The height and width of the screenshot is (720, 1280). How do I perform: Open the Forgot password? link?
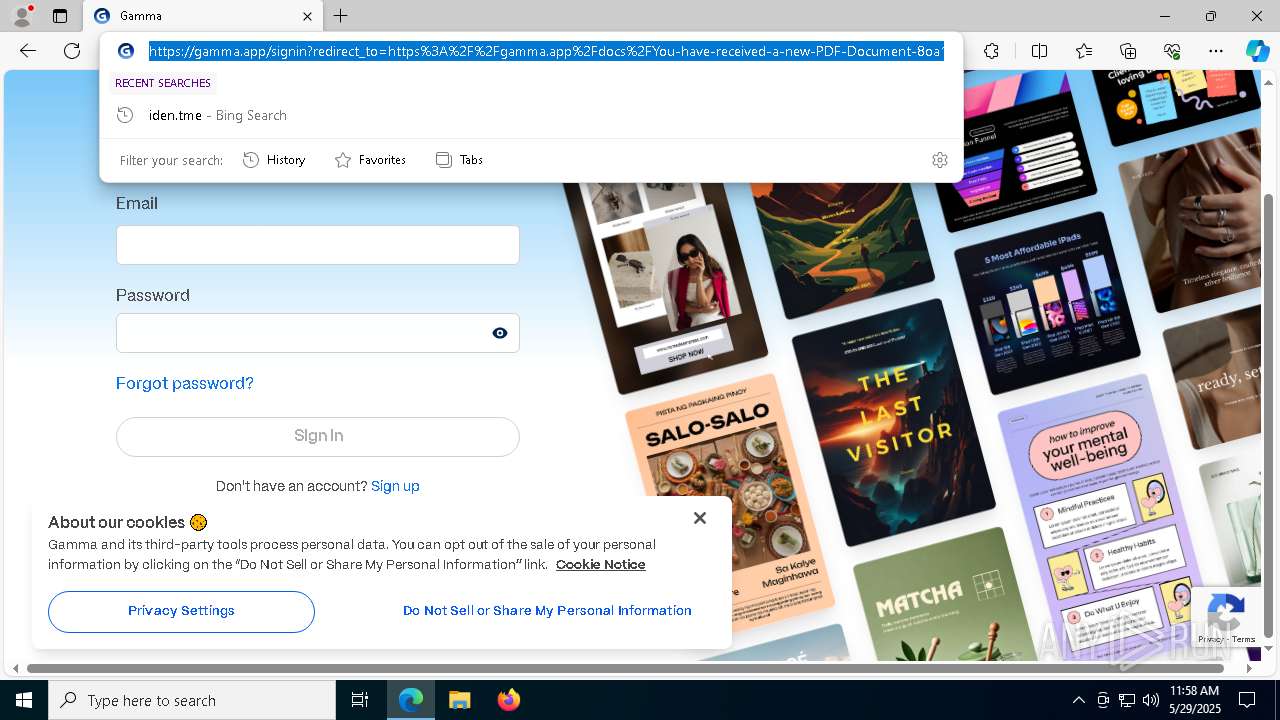[185, 383]
